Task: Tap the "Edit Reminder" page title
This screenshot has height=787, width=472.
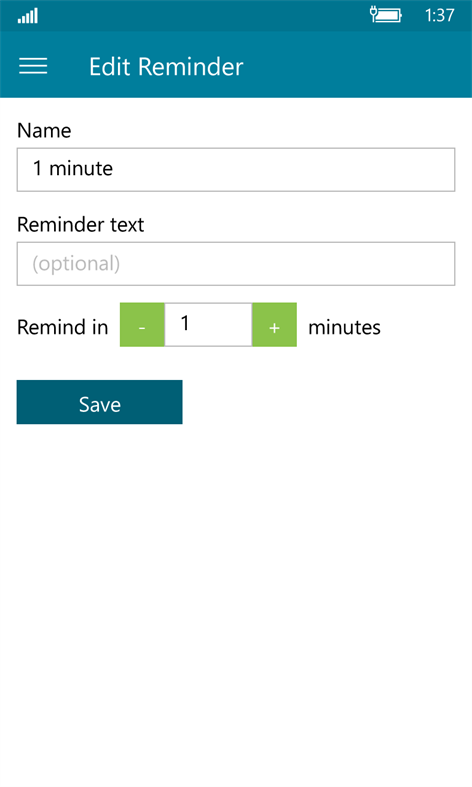Action: [x=166, y=66]
